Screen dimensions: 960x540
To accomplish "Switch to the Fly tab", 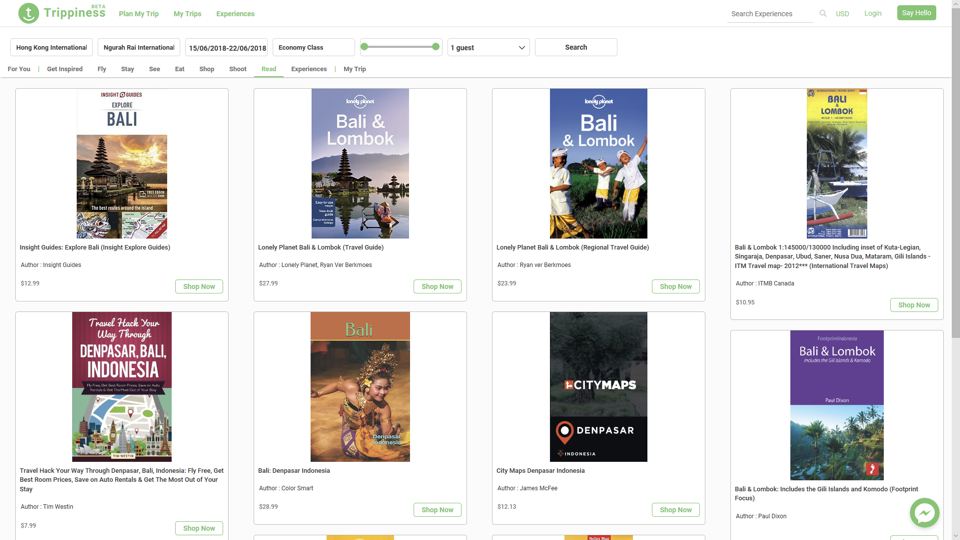I will pos(102,69).
